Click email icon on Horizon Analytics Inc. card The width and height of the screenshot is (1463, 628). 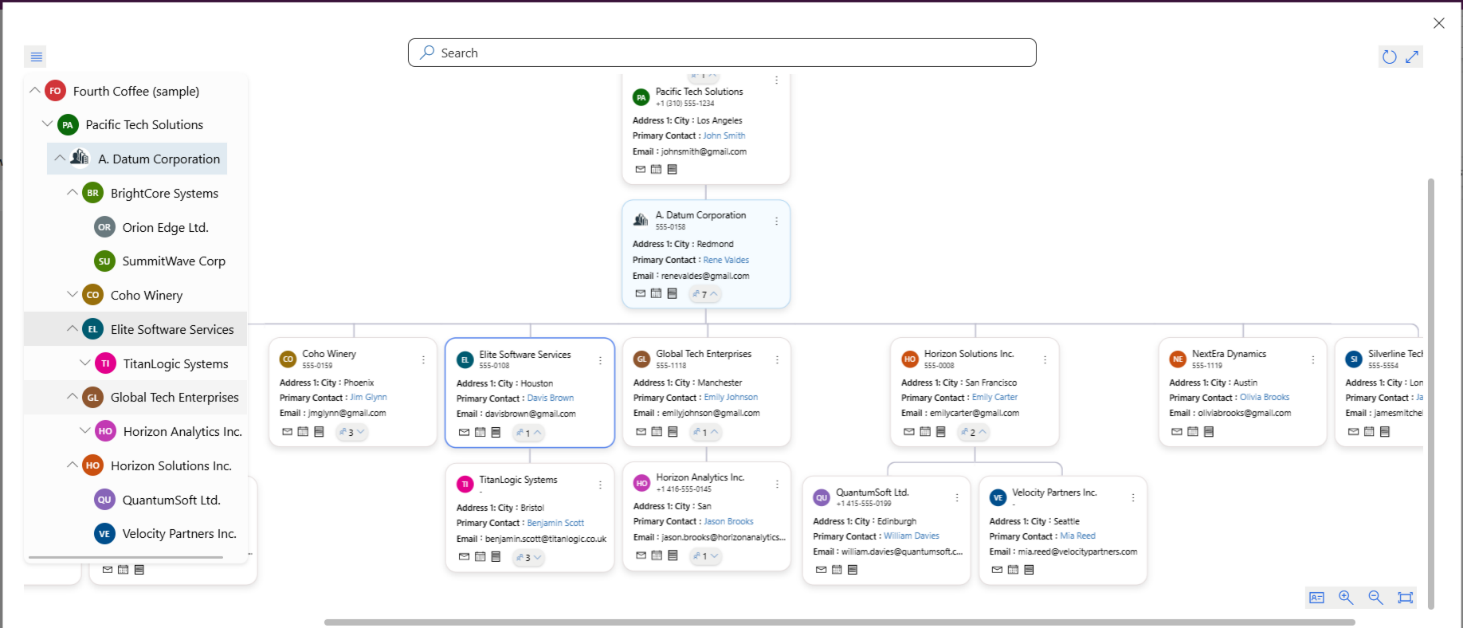coord(641,556)
